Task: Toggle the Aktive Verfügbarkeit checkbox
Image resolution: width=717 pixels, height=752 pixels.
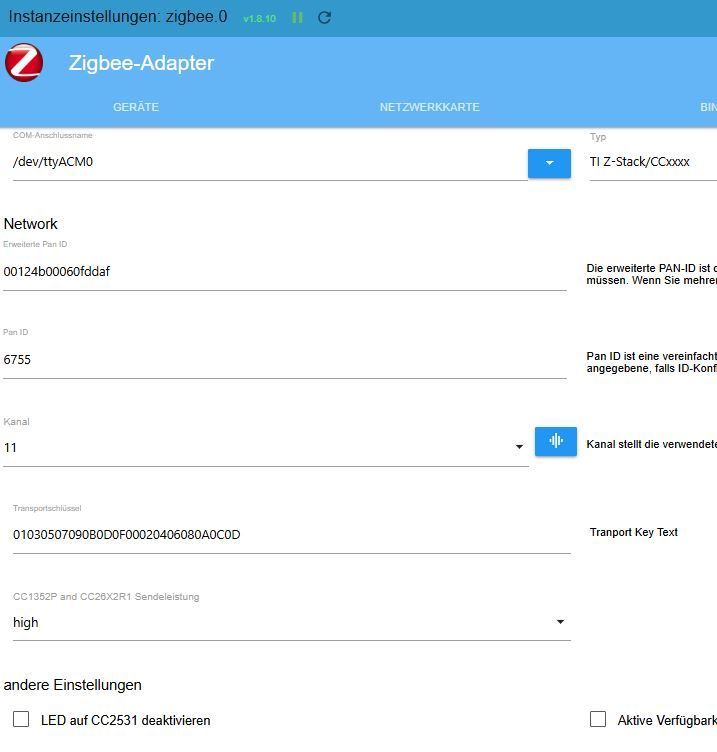Action: tap(598, 719)
